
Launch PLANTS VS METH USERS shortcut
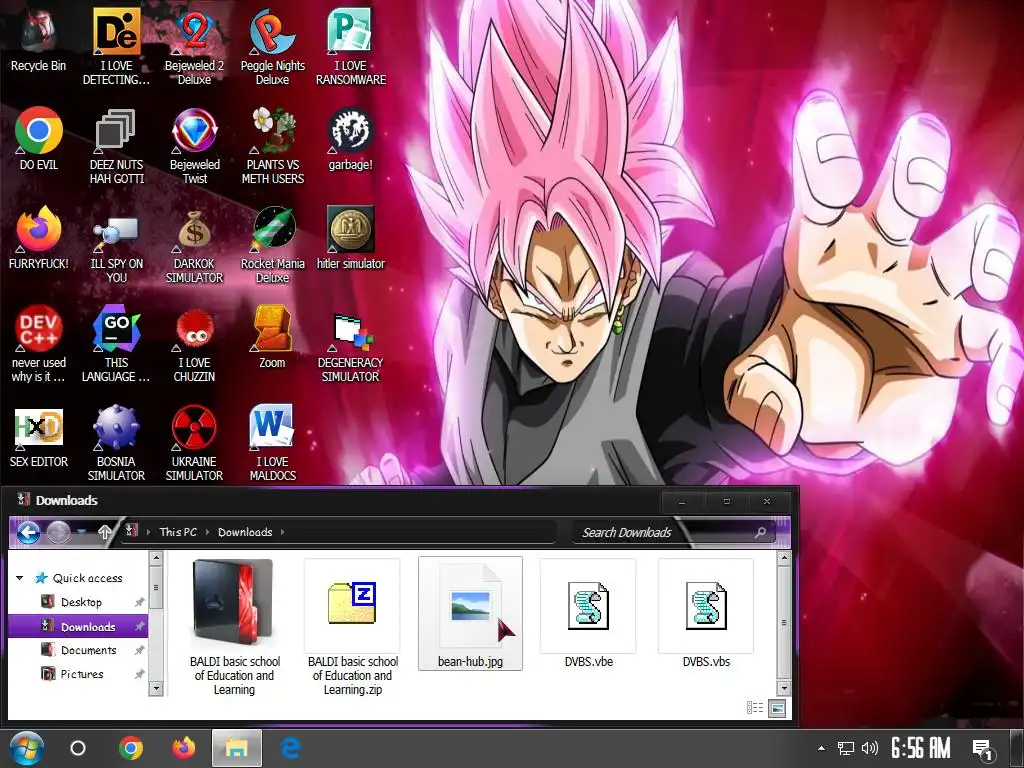[272, 146]
